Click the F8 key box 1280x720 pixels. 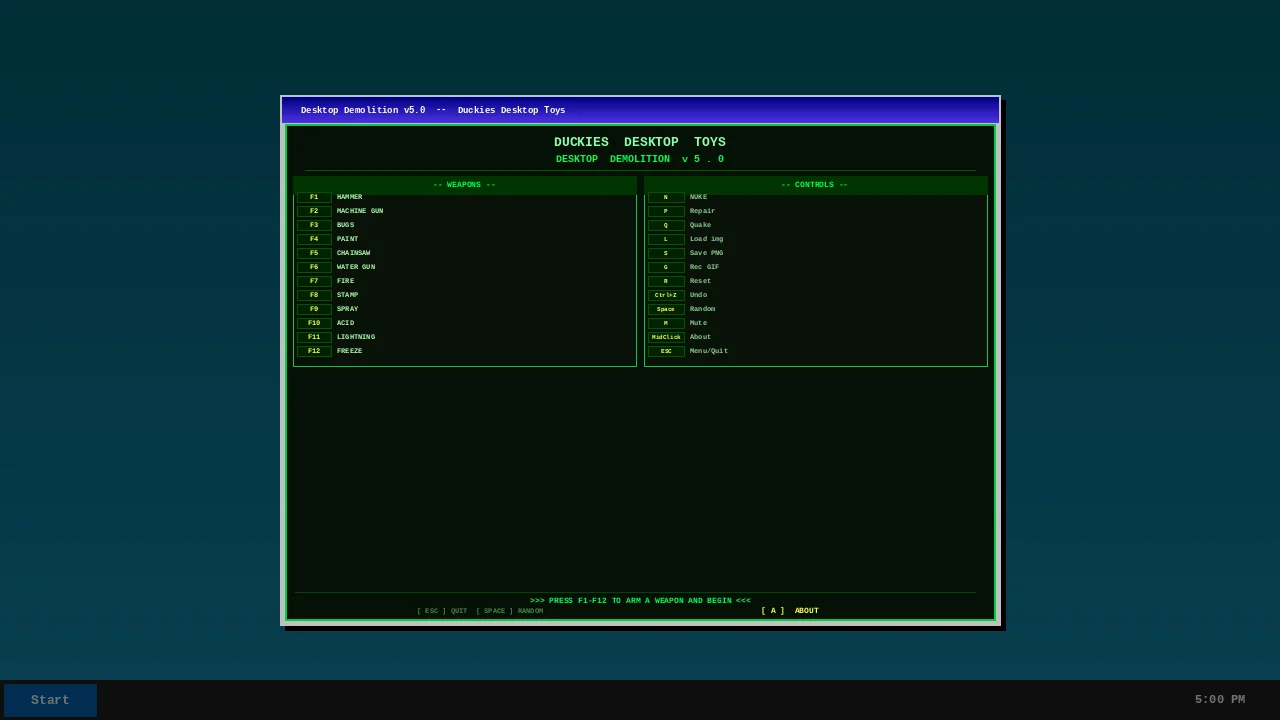click(314, 295)
